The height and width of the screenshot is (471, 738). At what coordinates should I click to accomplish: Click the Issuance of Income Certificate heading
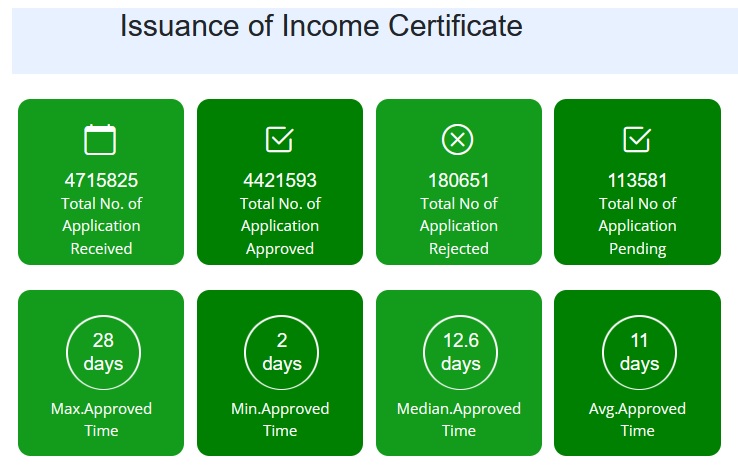pyautogui.click(x=321, y=26)
